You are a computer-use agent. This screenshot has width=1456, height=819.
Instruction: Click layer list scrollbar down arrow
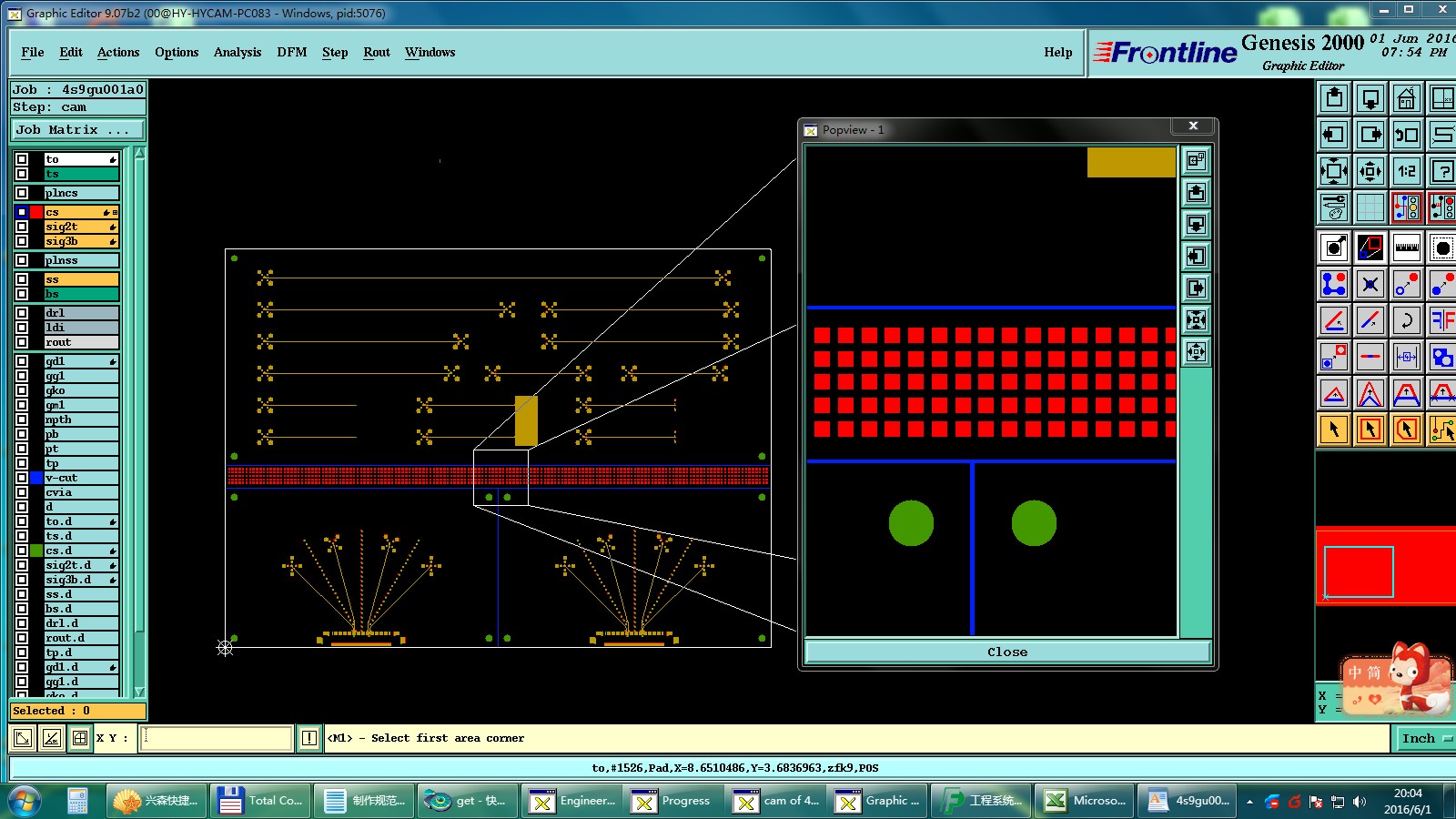pos(139,693)
